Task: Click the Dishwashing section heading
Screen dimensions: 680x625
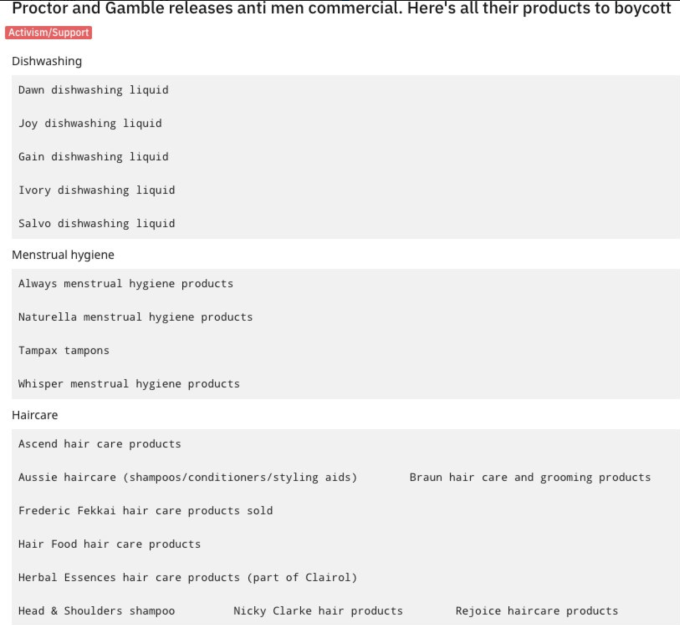Action: 47,61
